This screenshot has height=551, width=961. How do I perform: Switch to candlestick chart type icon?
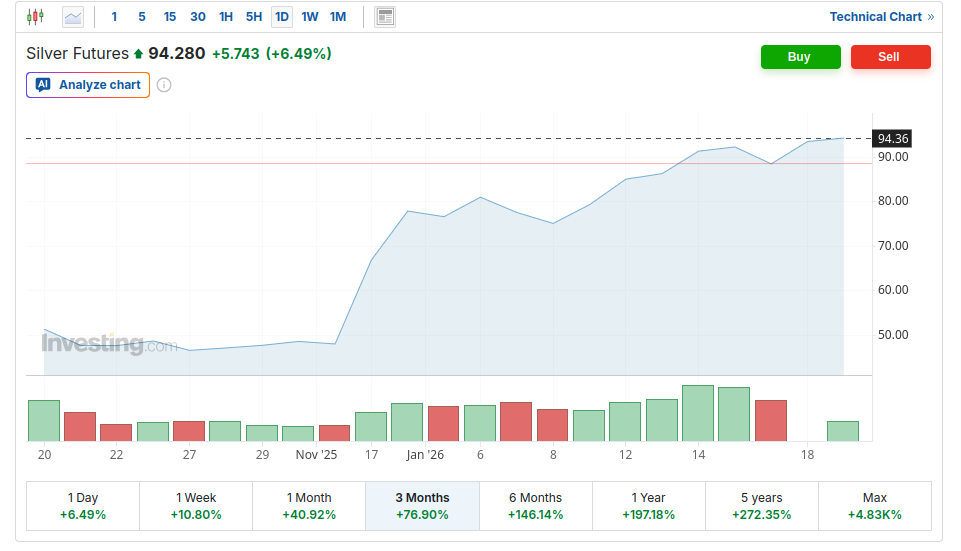click(x=36, y=17)
